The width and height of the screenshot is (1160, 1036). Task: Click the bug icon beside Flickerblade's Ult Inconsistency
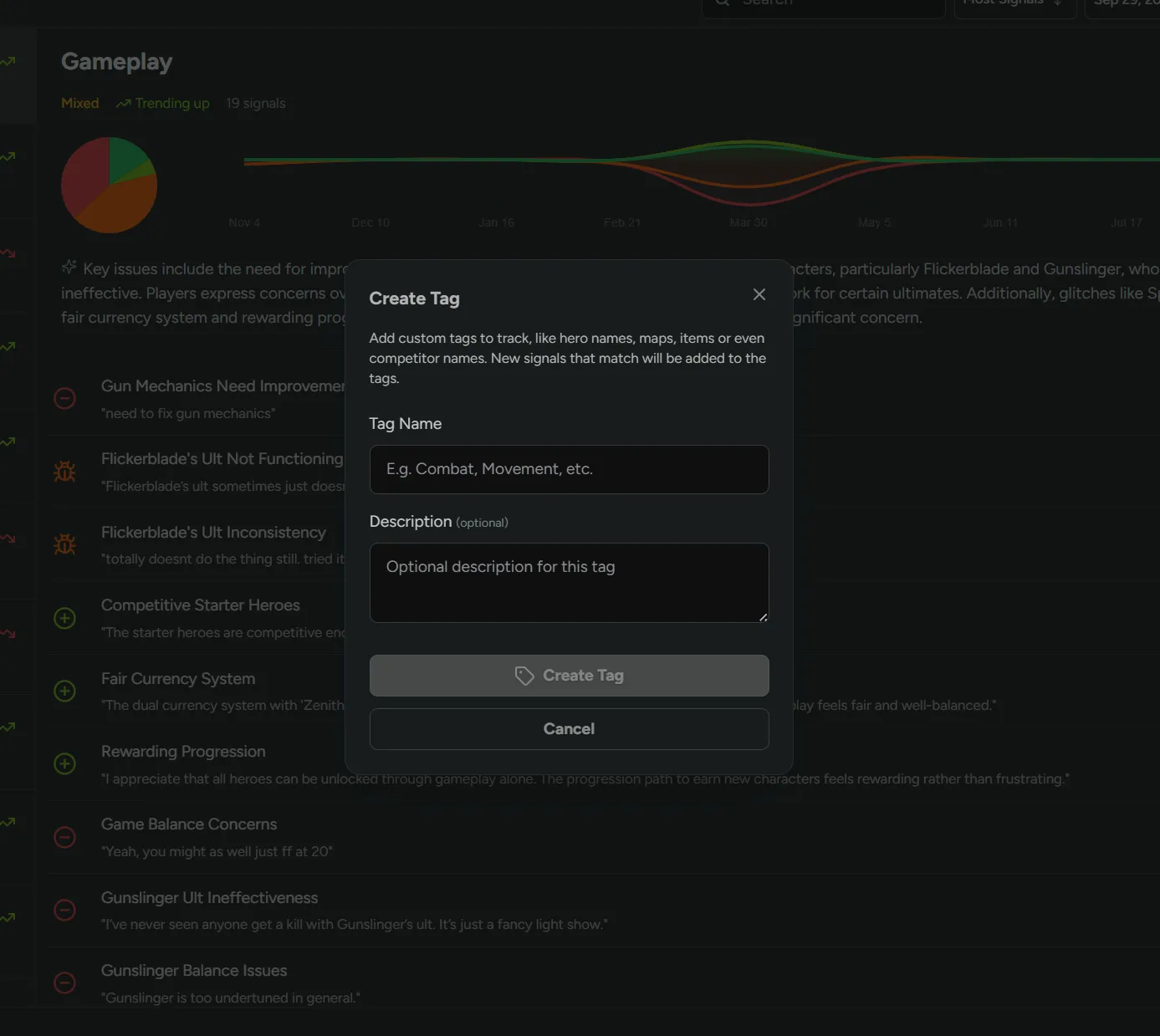click(x=64, y=544)
